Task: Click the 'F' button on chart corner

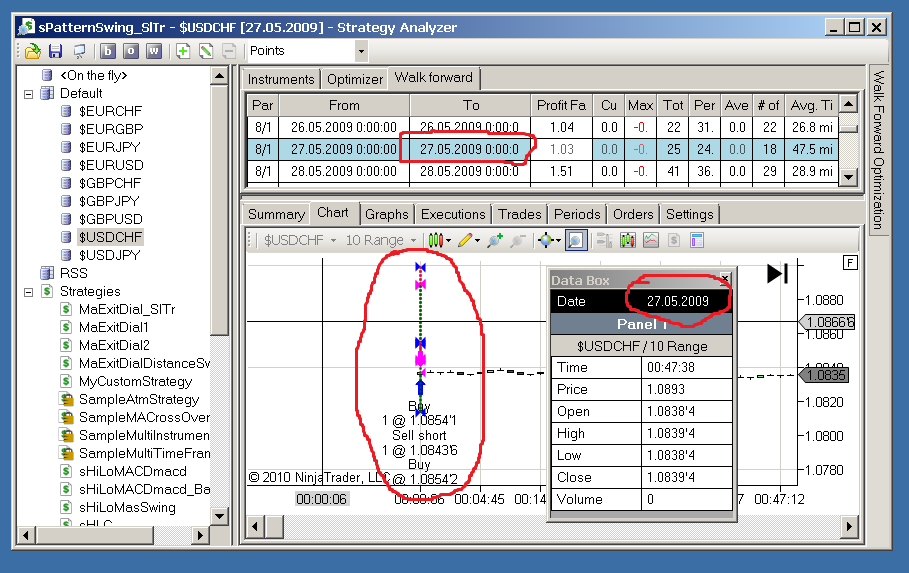Action: (x=850, y=263)
